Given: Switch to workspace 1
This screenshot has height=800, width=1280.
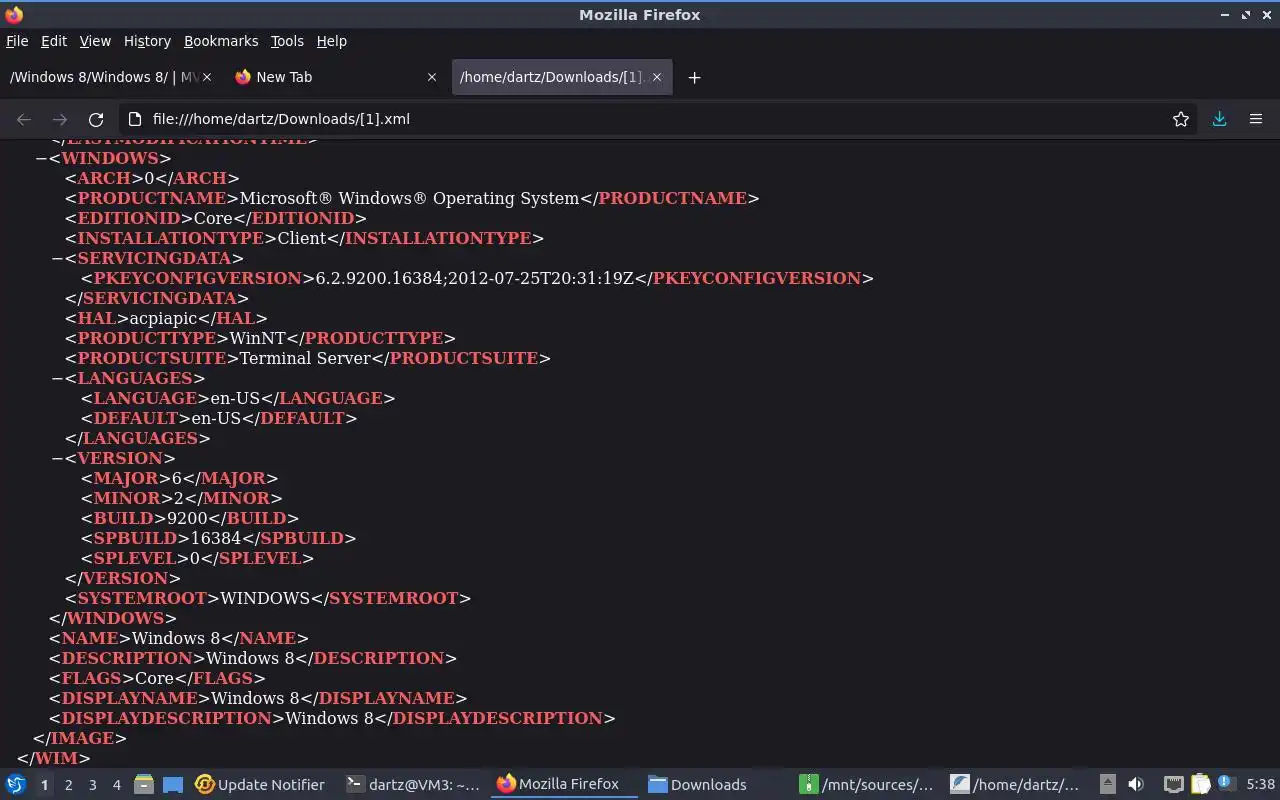Looking at the screenshot, I should pos(44,785).
